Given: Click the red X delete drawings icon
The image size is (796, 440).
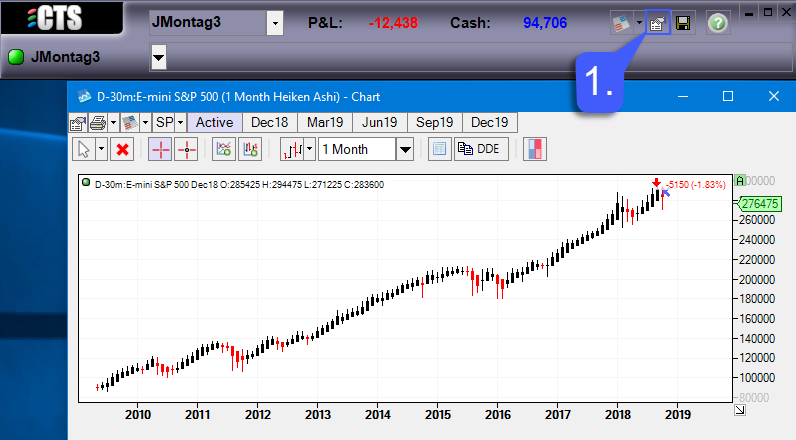Looking at the screenshot, I should click(x=122, y=150).
